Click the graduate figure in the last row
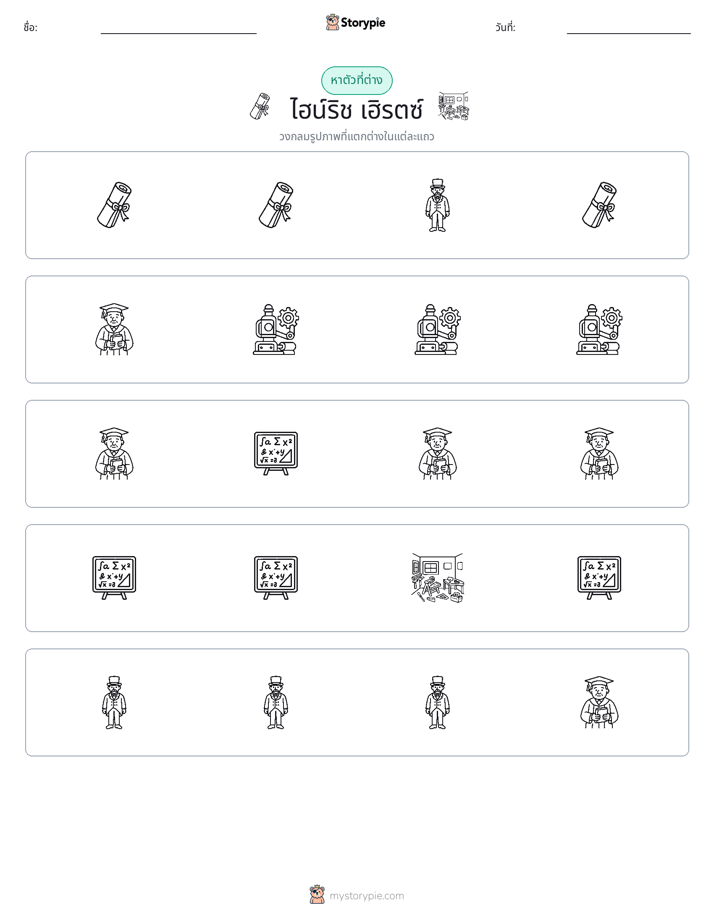Viewport: 714px width, 924px height. pyautogui.click(x=599, y=702)
